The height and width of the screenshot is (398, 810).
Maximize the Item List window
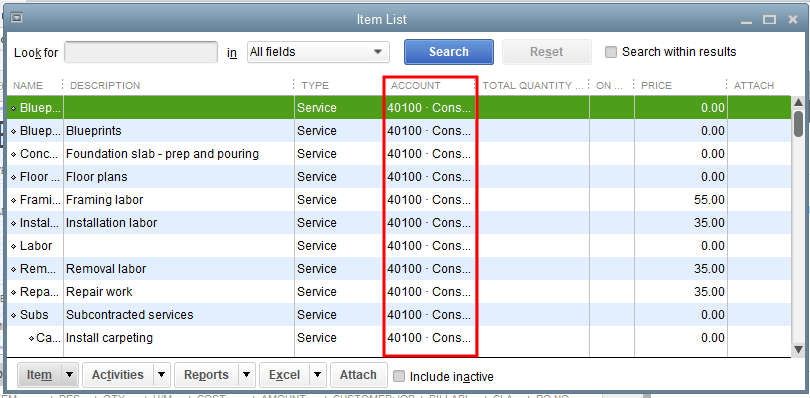(770, 20)
